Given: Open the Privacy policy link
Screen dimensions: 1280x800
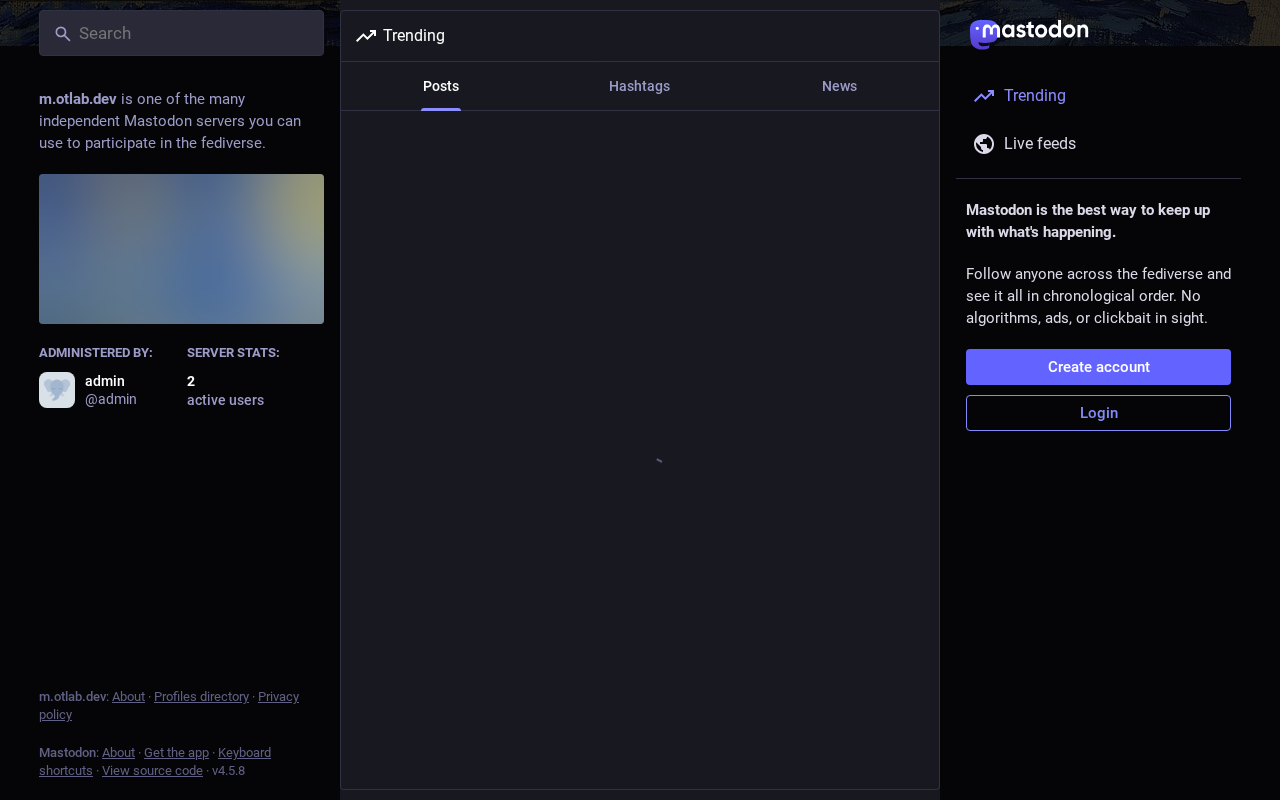Looking at the screenshot, I should [x=278, y=697].
